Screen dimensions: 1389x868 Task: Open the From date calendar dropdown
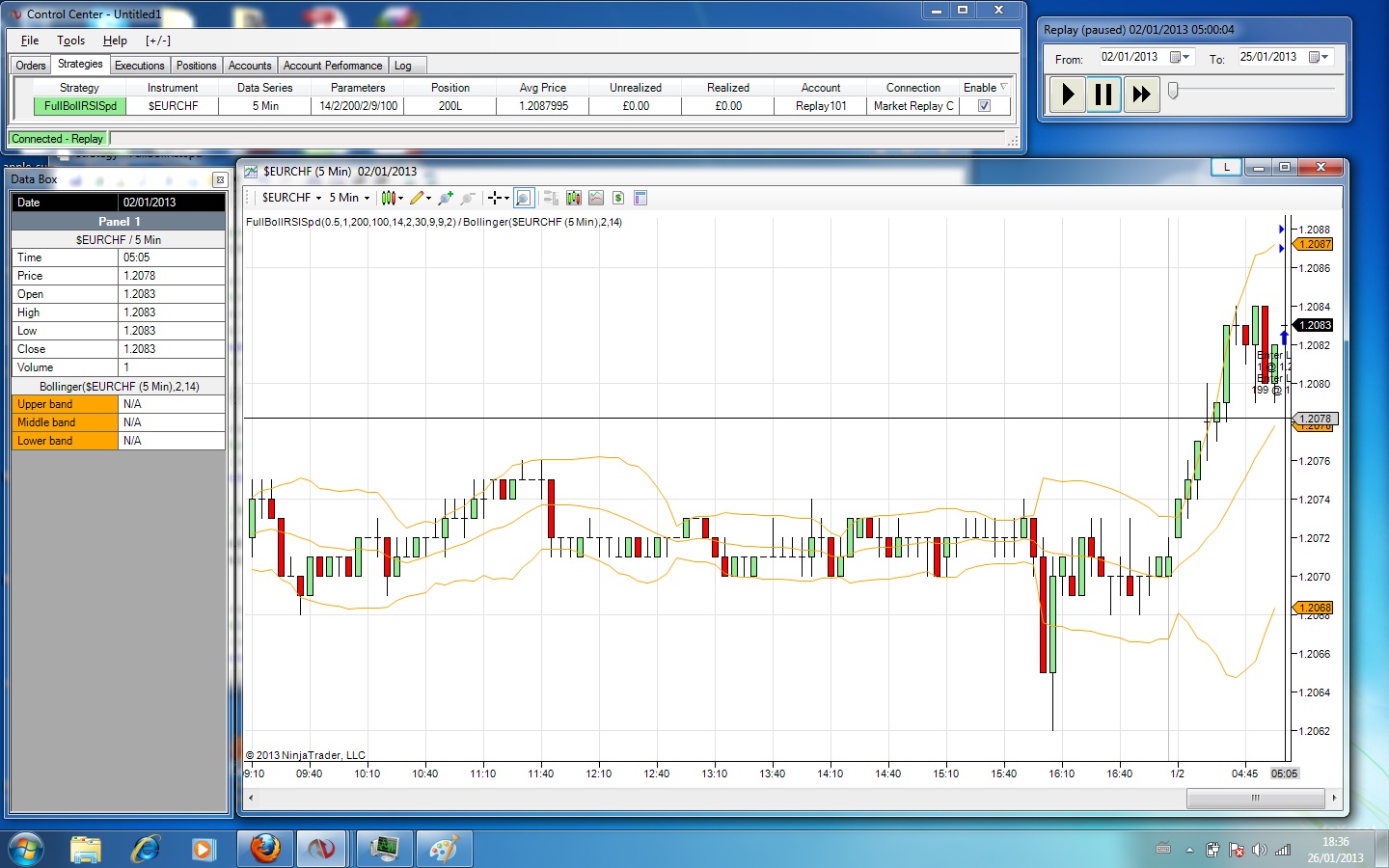coord(1180,57)
